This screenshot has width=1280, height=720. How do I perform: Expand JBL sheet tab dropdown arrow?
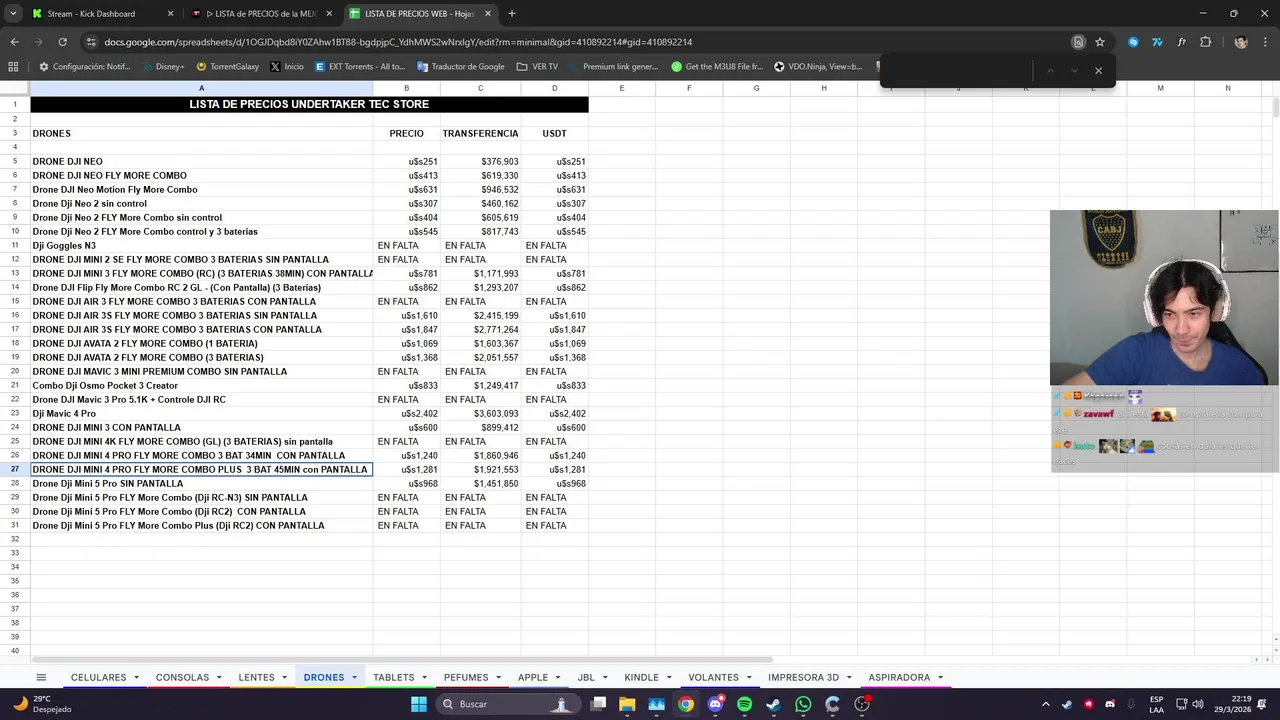605,678
